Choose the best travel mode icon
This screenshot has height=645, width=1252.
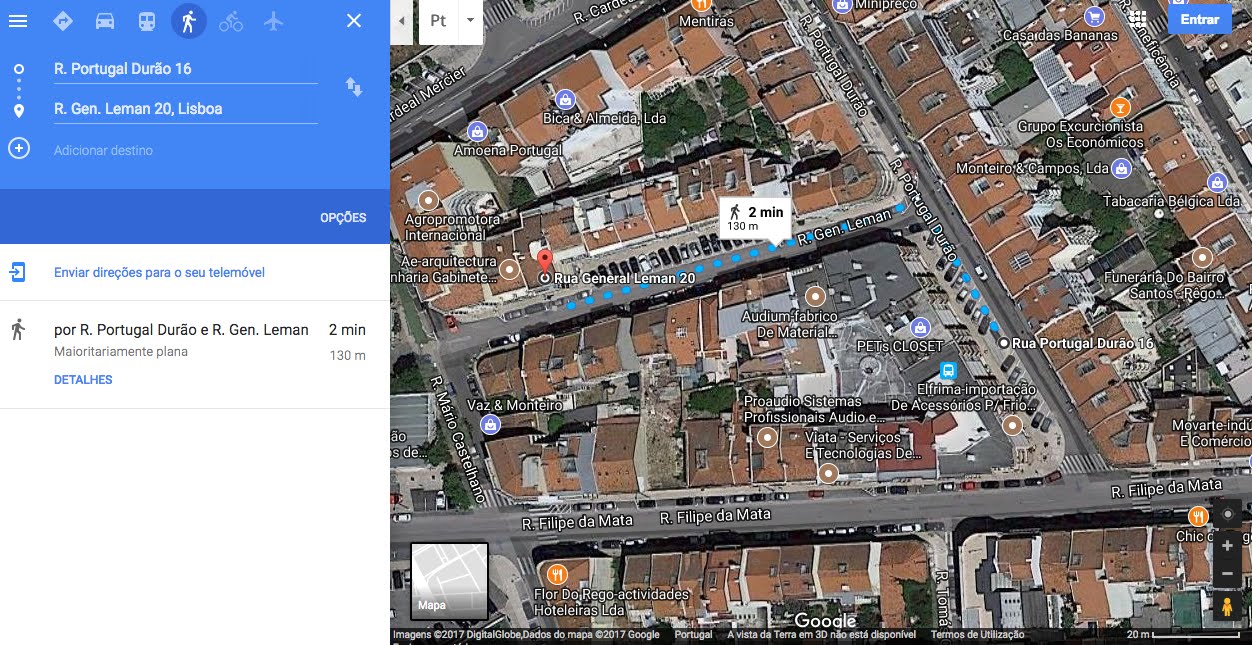(x=62, y=20)
